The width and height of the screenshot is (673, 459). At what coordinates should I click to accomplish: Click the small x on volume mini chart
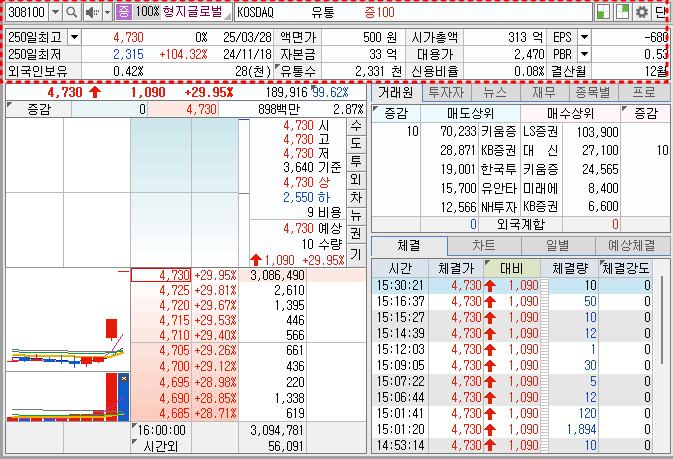(x=124, y=378)
